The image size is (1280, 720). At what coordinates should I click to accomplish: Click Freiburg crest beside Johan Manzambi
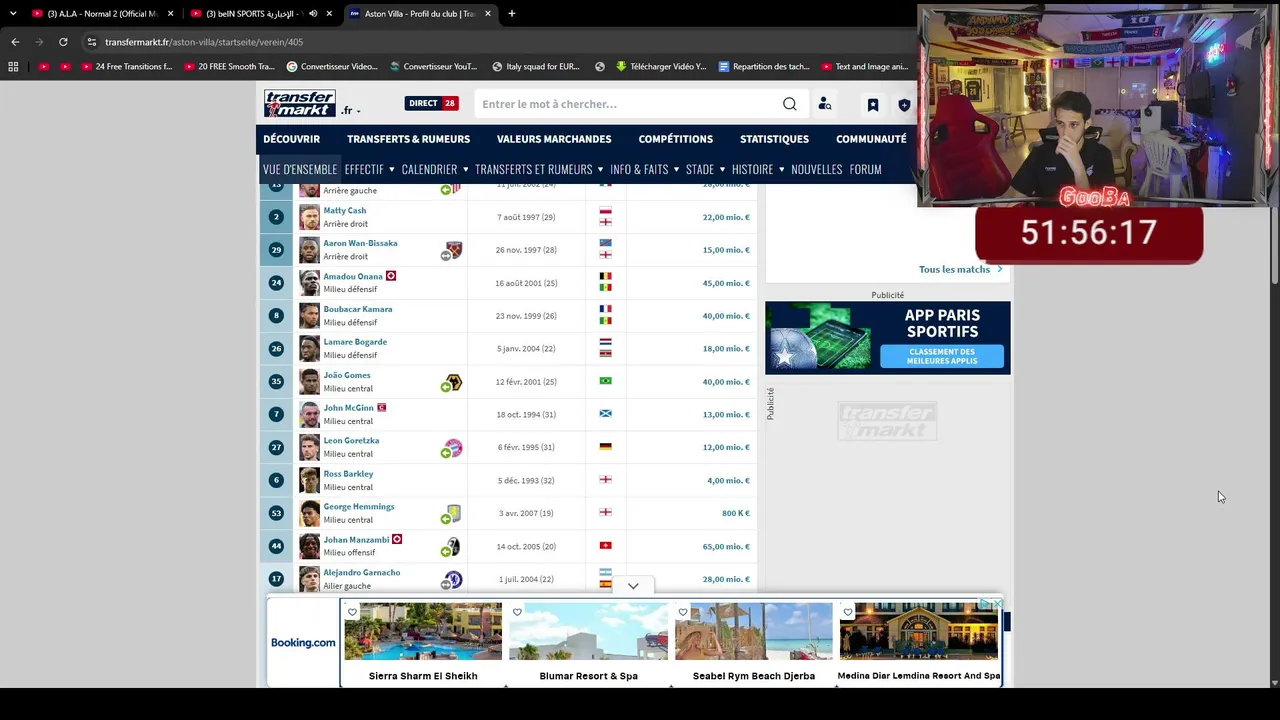[453, 547]
